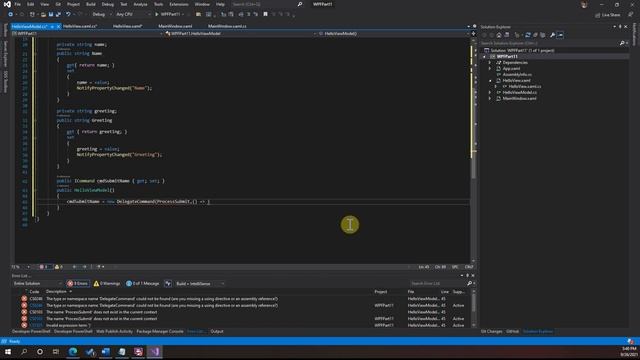
Task: Click the magnifier in the title search box
Action: pyautogui.click(x=300, y=4)
